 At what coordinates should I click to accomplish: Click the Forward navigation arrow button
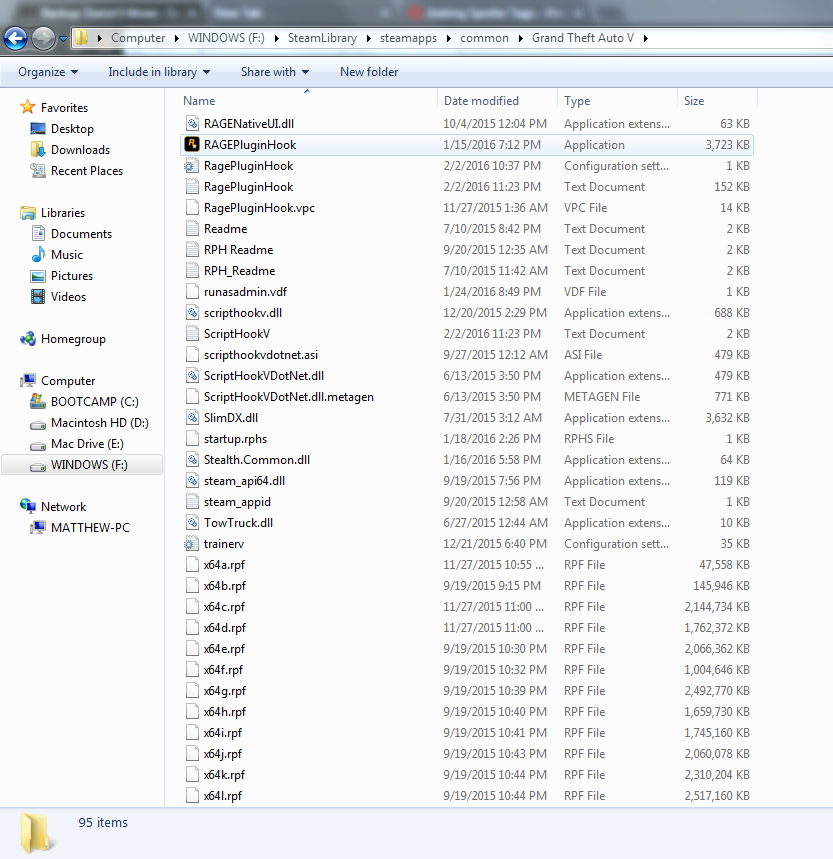(x=43, y=38)
